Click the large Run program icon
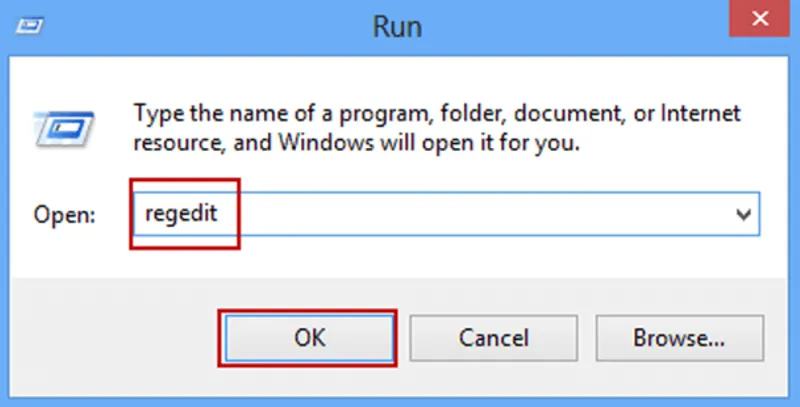 click(x=64, y=130)
